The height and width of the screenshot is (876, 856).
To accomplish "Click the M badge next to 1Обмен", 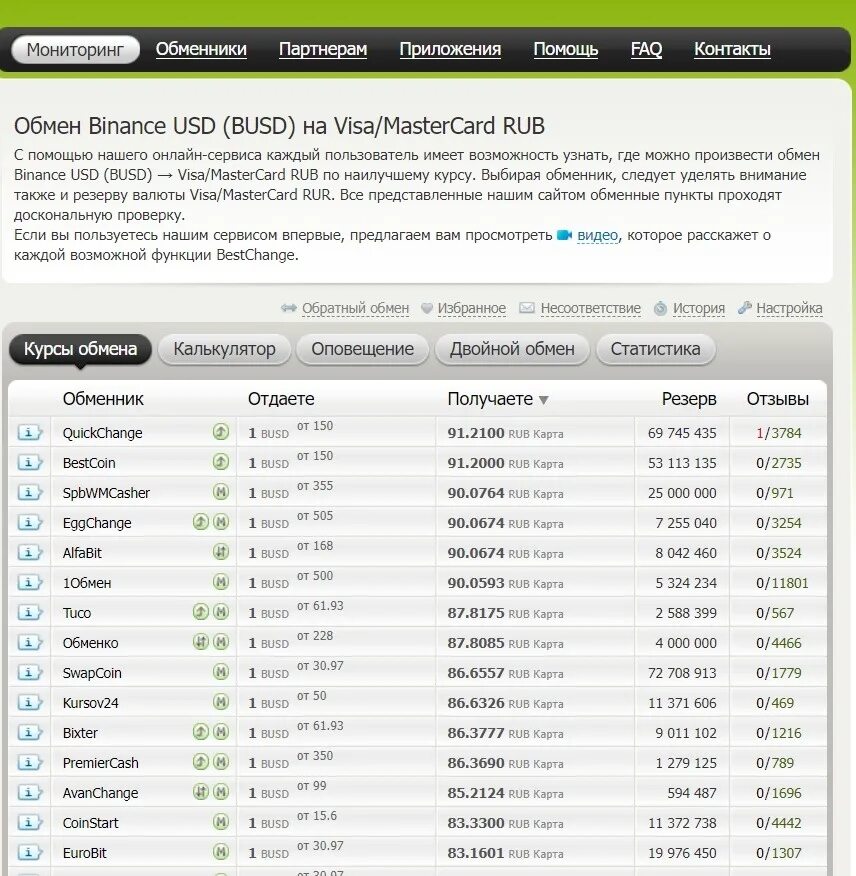I will click(x=221, y=582).
